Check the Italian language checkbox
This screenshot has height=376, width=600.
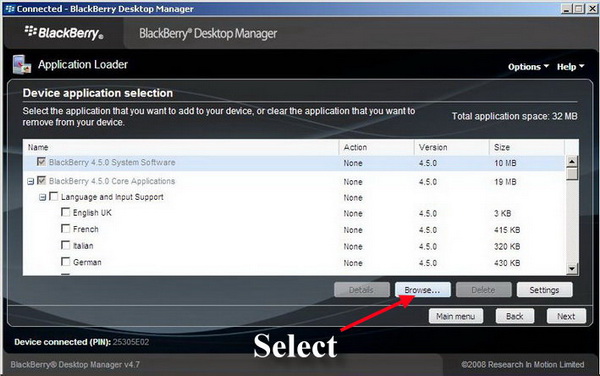65,245
